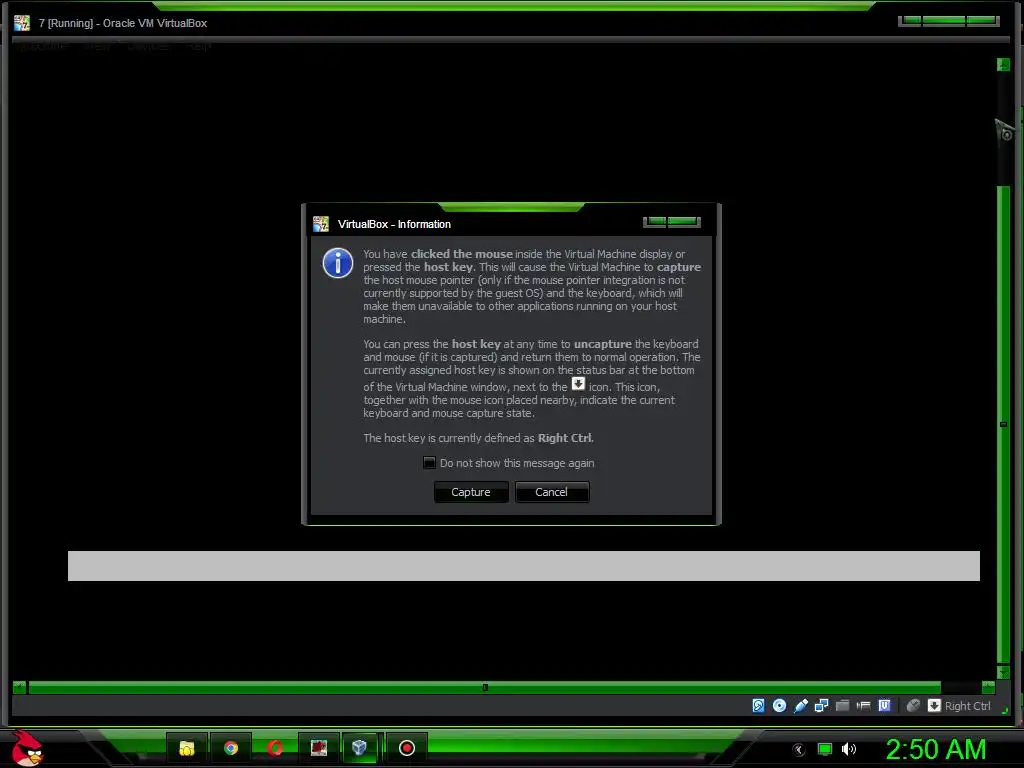Open Google Chrome from the taskbar
1024x768 pixels.
coord(231,748)
